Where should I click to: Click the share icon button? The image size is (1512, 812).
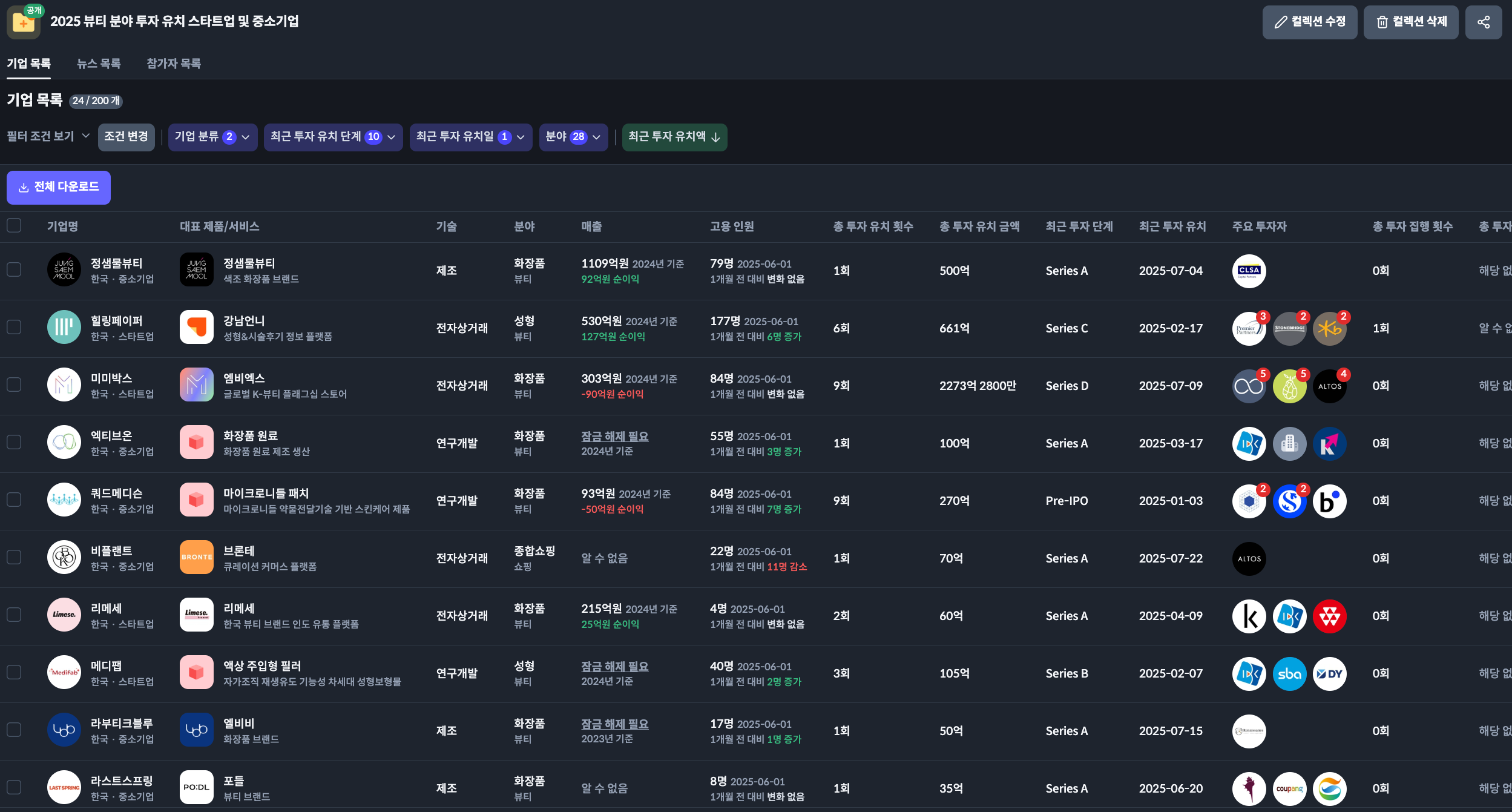(x=1483, y=22)
